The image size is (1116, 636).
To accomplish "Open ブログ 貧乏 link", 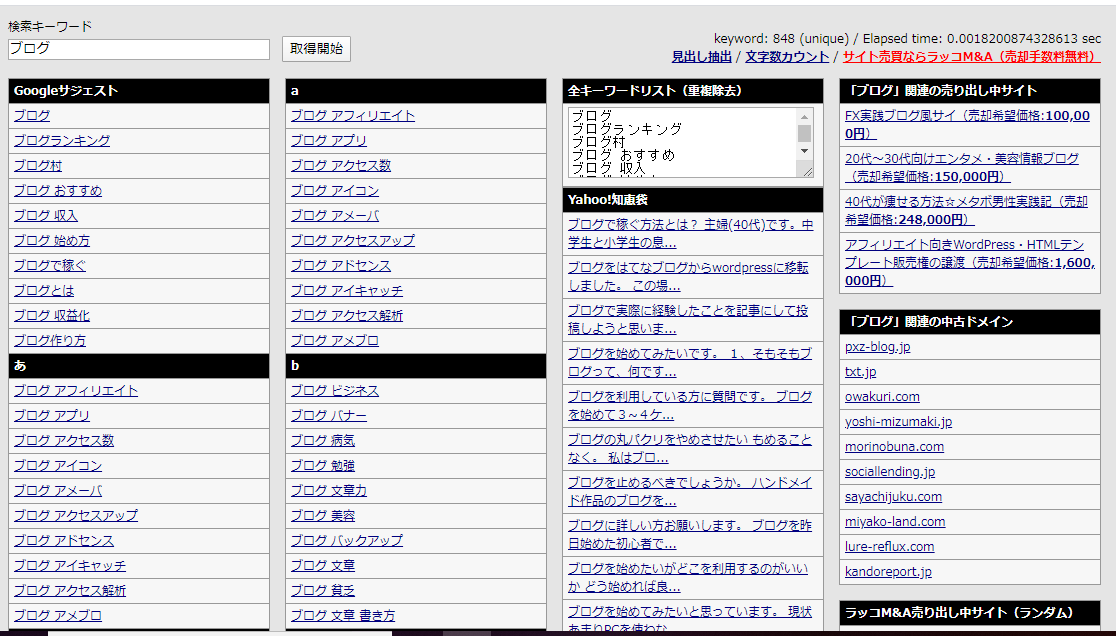I will click(322, 590).
